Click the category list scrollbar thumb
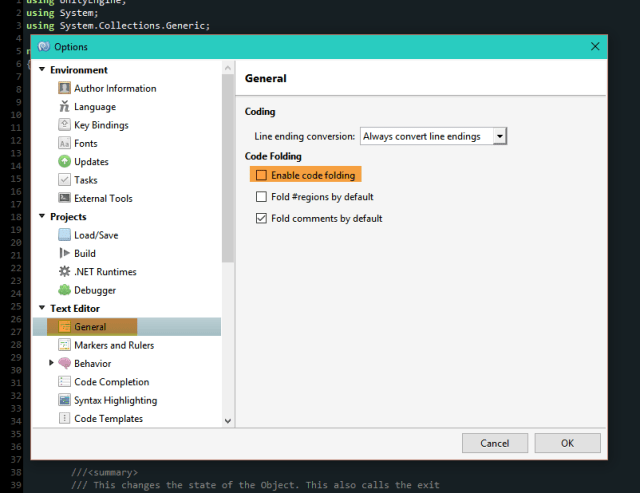The width and height of the screenshot is (640, 493). 228,168
